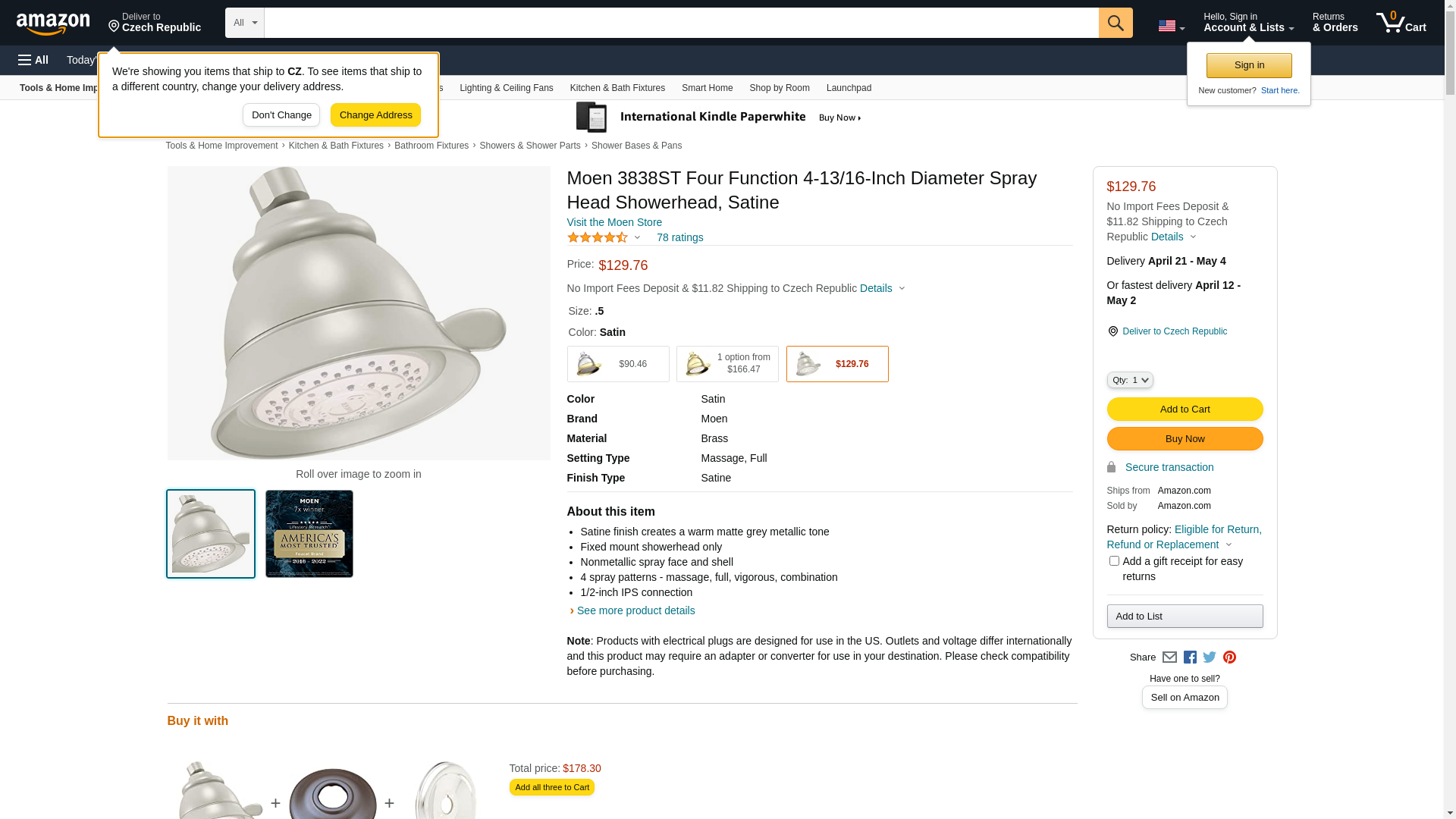
Task: Enable the gift receipt checkbox
Action: pos(1114,561)
